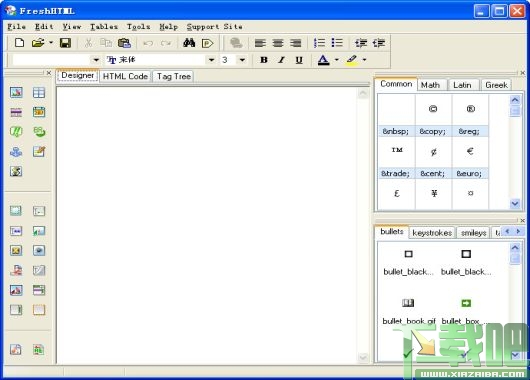Paste from clipboard with the paste icon
Image resolution: width=530 pixels, height=380 pixels.
124,43
